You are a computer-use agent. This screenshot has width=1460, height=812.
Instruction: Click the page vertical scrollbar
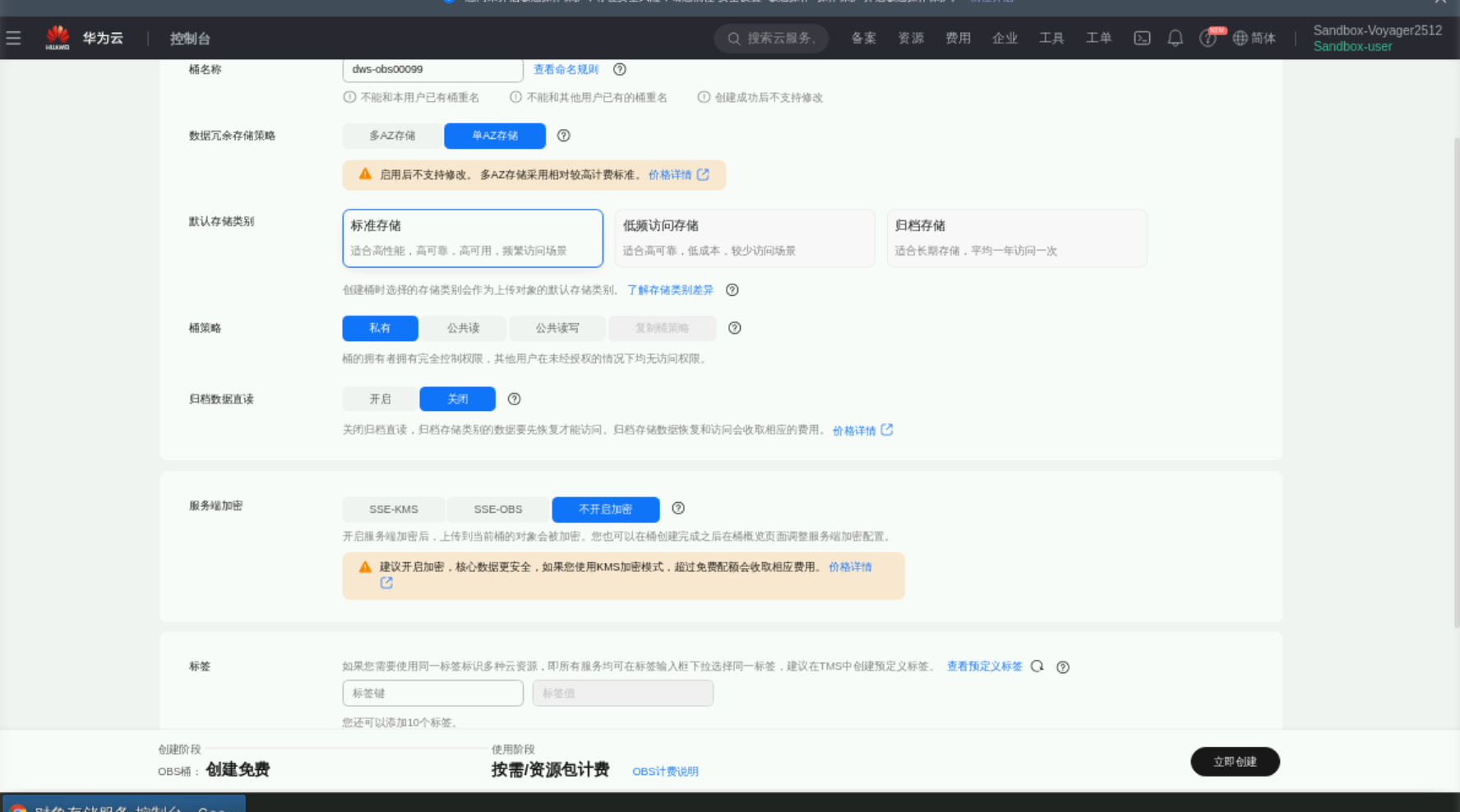point(1456,382)
